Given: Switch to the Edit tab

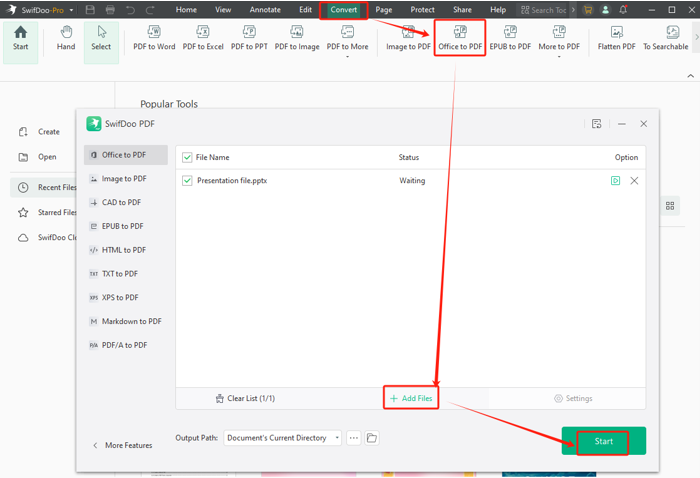Looking at the screenshot, I should [x=305, y=9].
